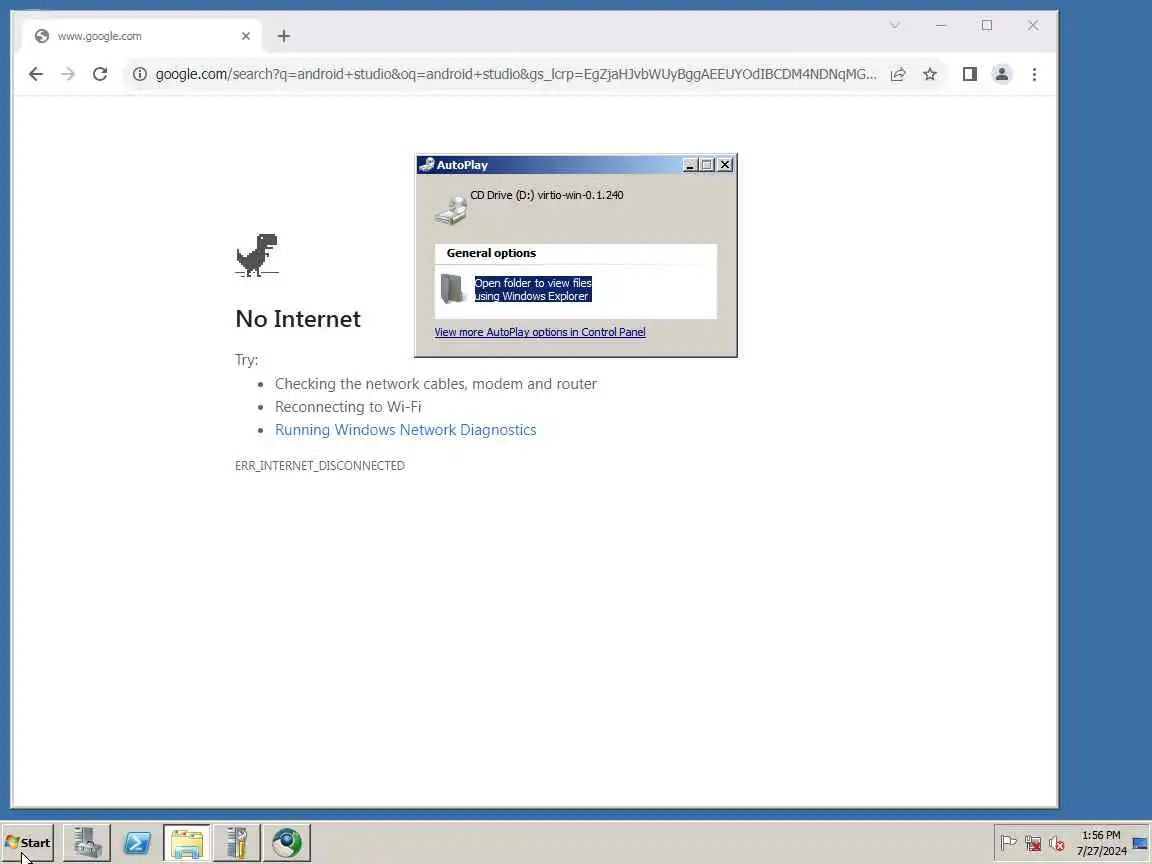1152x864 pixels.
Task: Open the Windows Start menu
Action: [x=28, y=843]
